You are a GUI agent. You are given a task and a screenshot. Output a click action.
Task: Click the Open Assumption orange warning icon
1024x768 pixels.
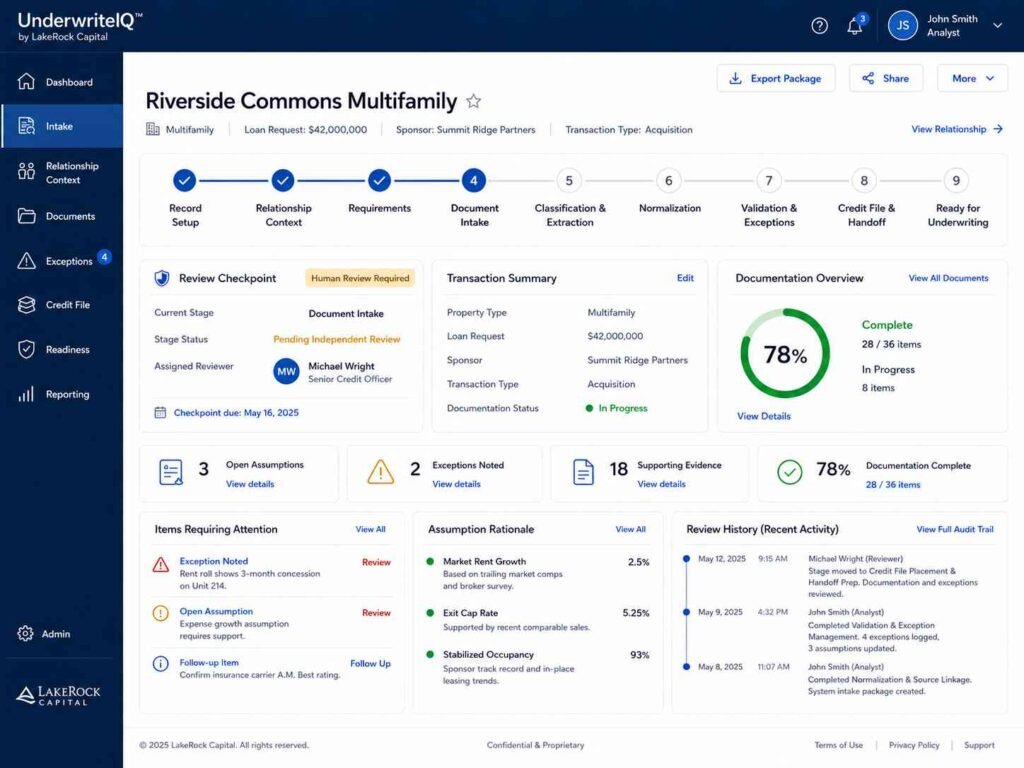(x=161, y=614)
